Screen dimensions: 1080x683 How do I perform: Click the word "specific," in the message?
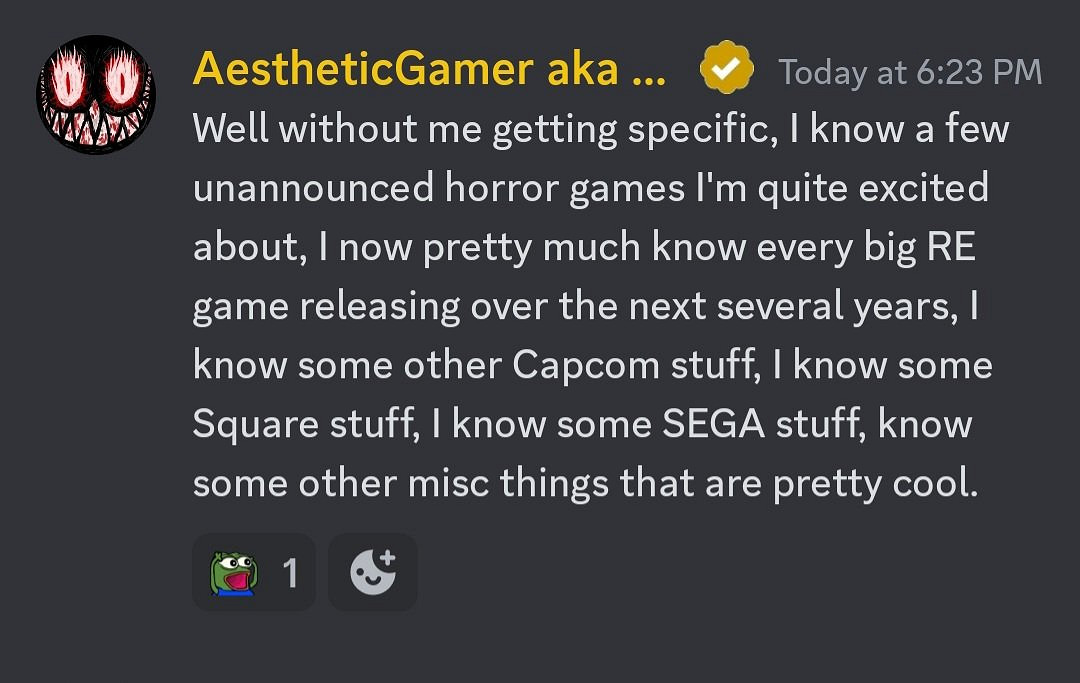(x=695, y=131)
